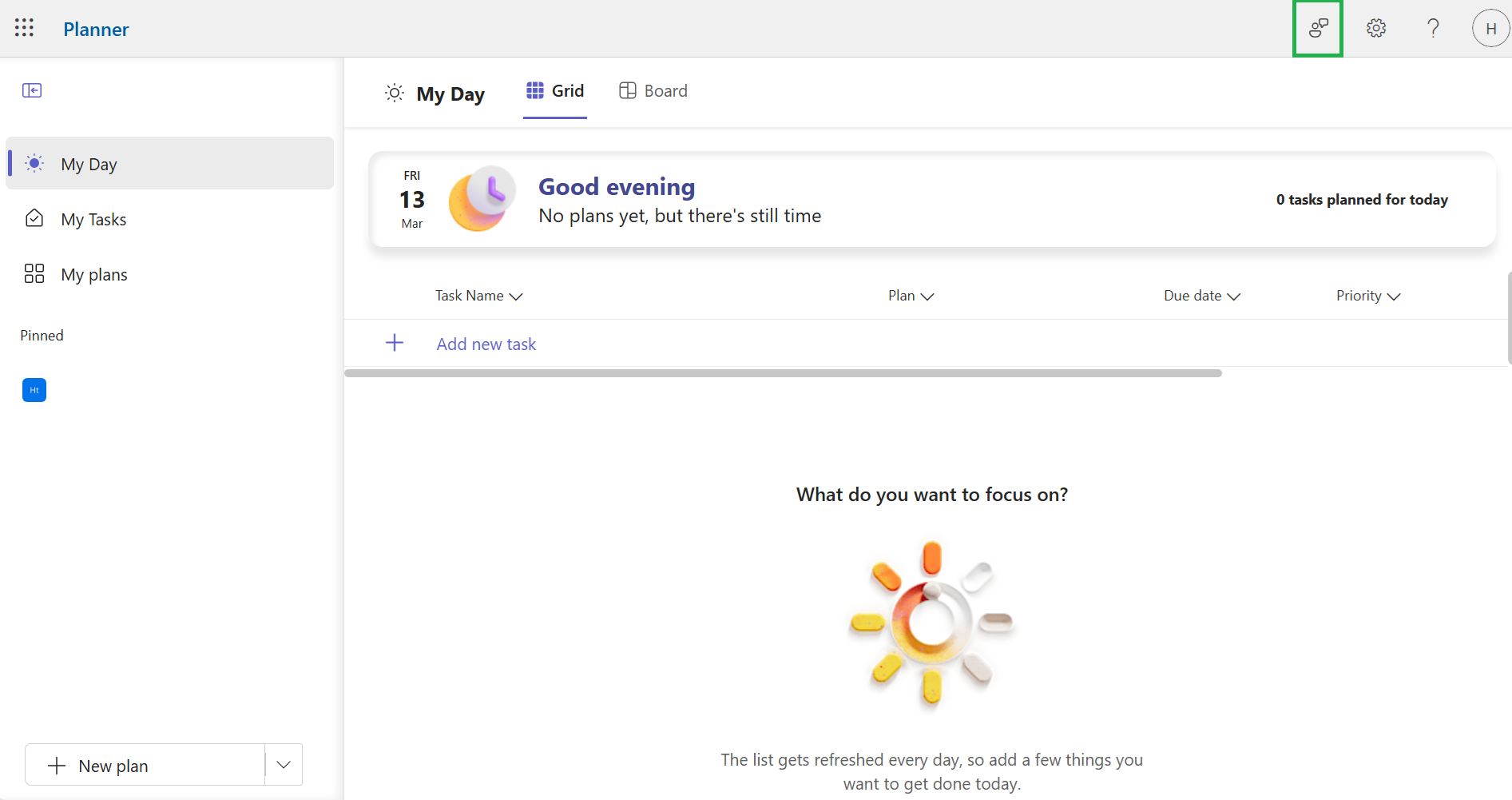Collapse the navigation sidebar pane

click(32, 90)
